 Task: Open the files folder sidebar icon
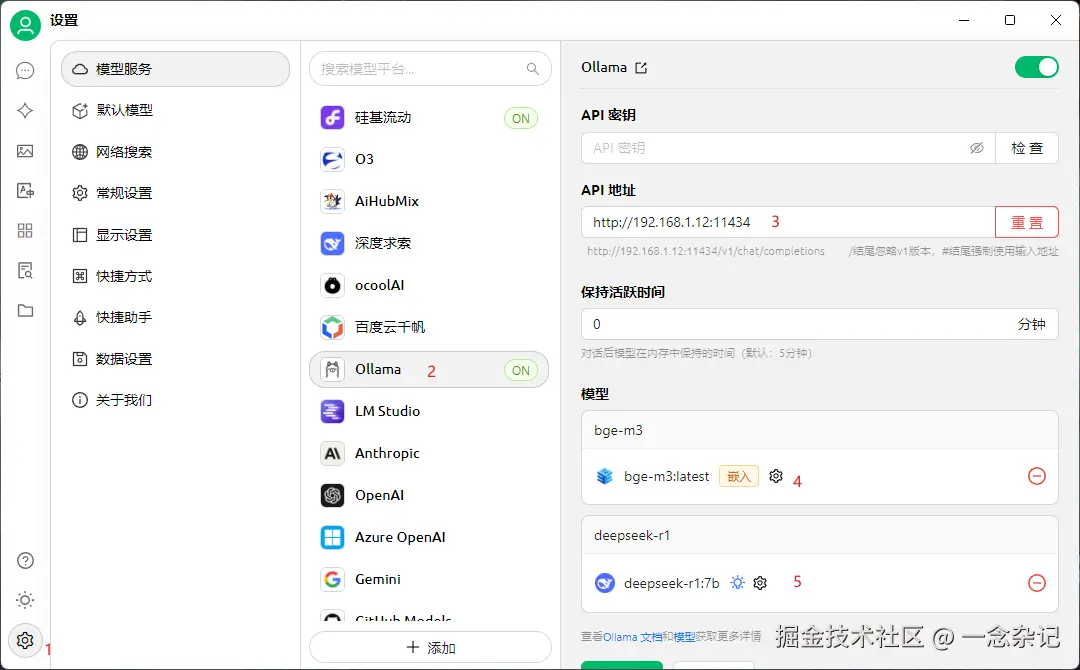click(x=25, y=311)
